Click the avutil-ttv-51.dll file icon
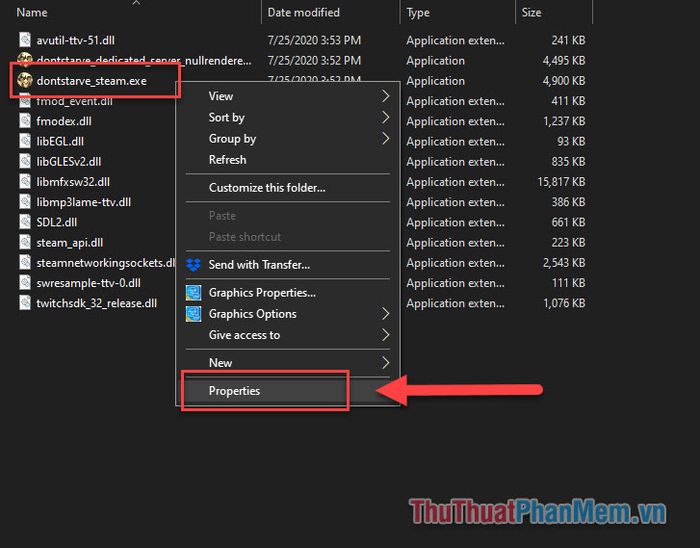 (x=25, y=40)
